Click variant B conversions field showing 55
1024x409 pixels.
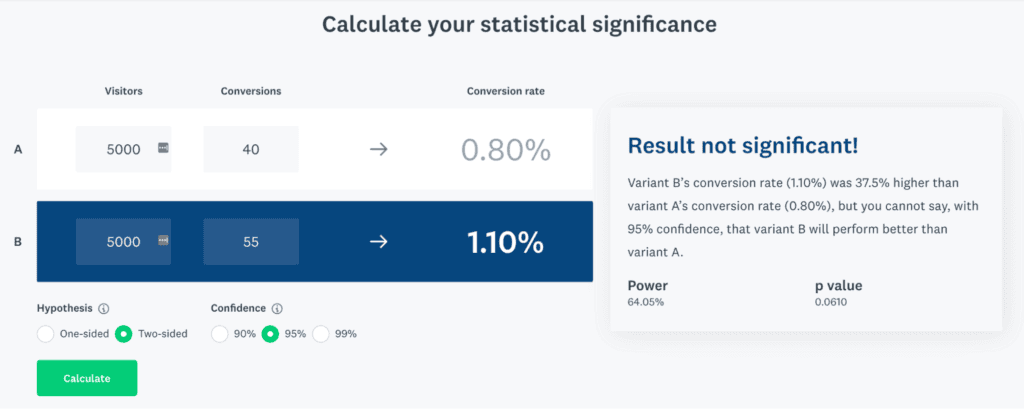pos(251,242)
